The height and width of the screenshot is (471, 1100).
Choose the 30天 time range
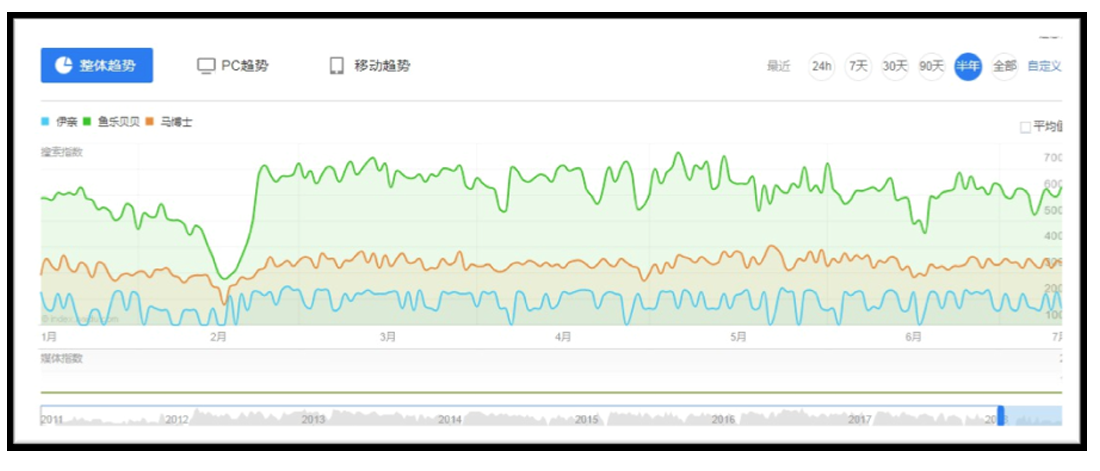[895, 67]
